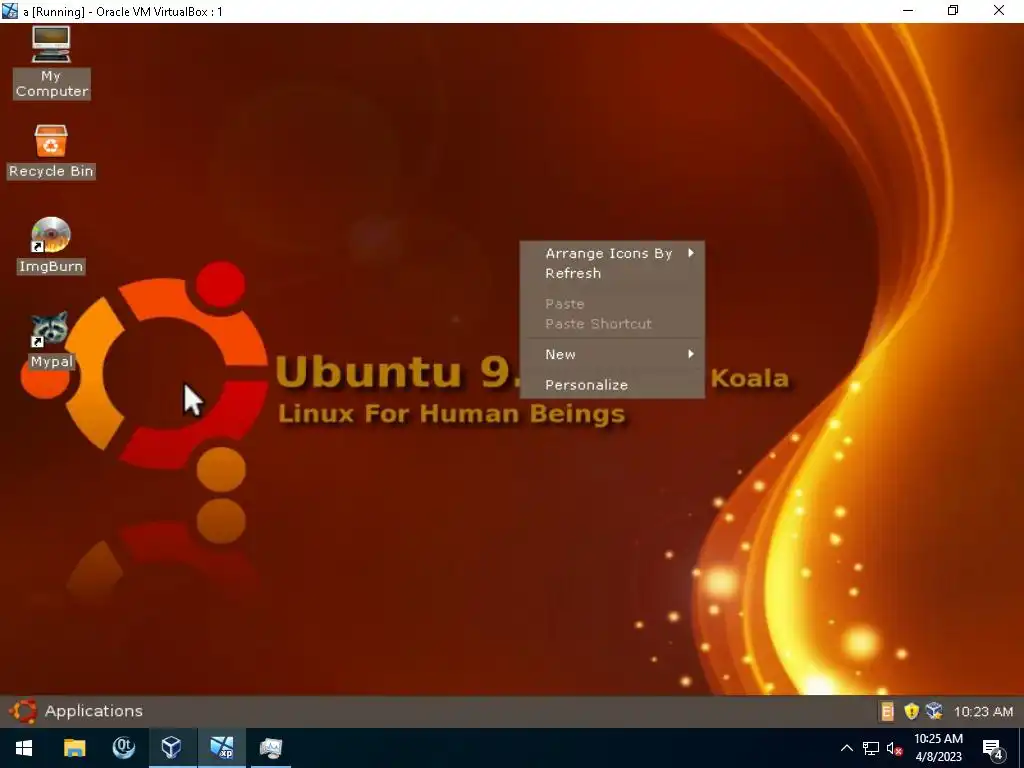Click the guest clock showing 10:23 AM
The width and height of the screenshot is (1024, 768).
(984, 712)
